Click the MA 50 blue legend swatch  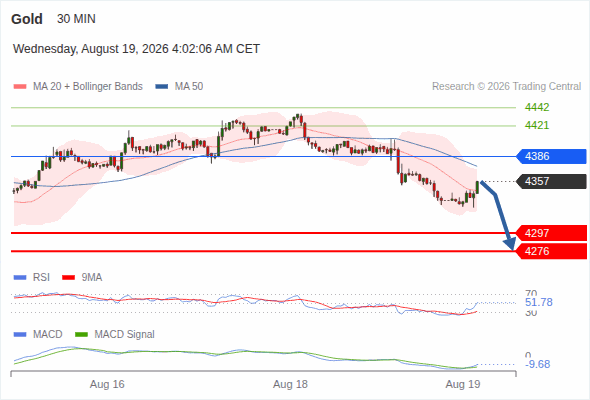162,87
